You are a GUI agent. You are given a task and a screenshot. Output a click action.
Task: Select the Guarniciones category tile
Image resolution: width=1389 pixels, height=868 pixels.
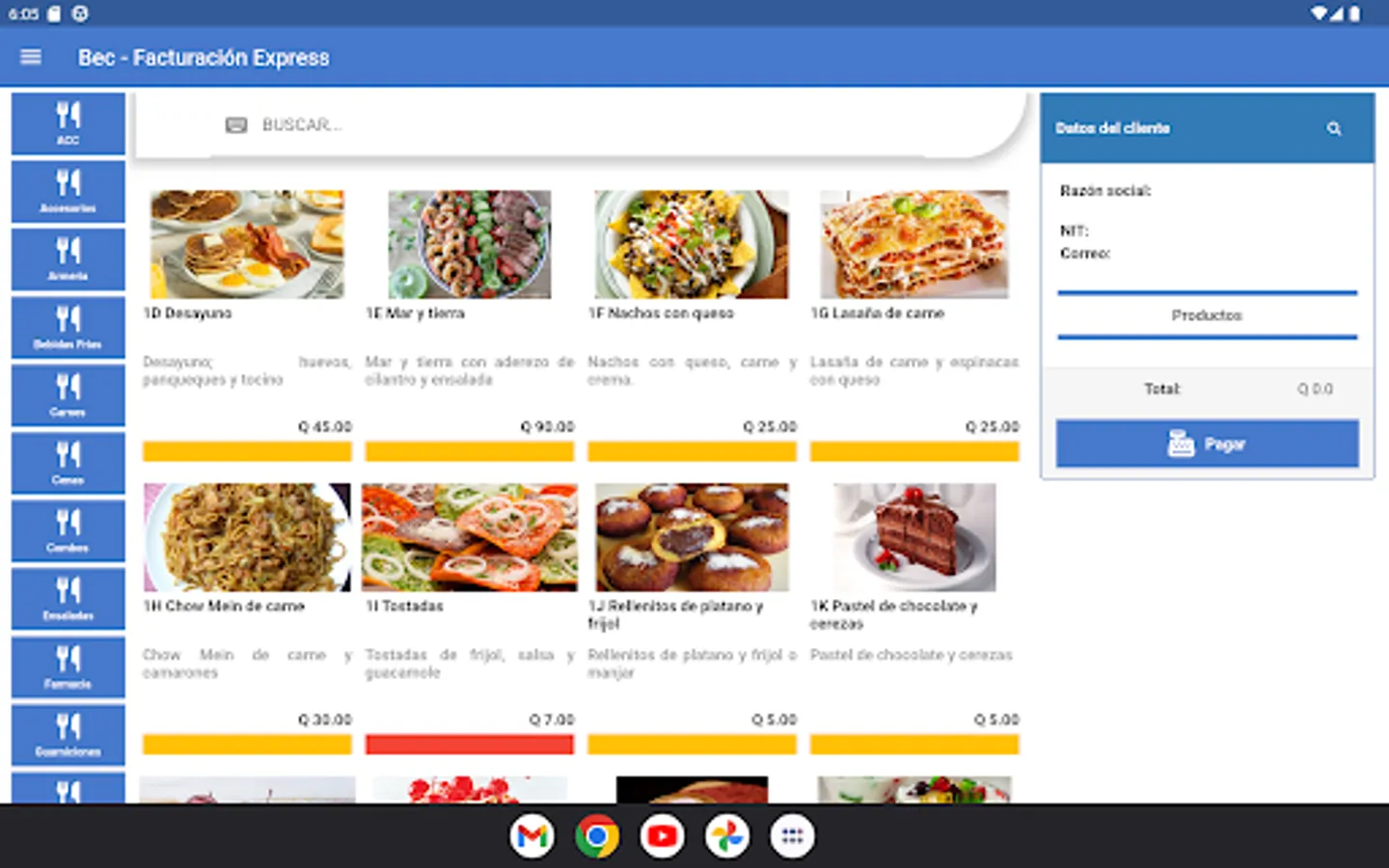pyautogui.click(x=68, y=735)
